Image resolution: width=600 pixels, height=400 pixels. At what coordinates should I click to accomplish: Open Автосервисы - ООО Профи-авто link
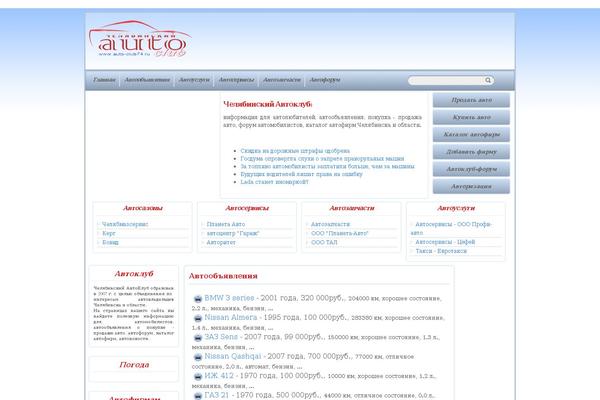pos(452,229)
